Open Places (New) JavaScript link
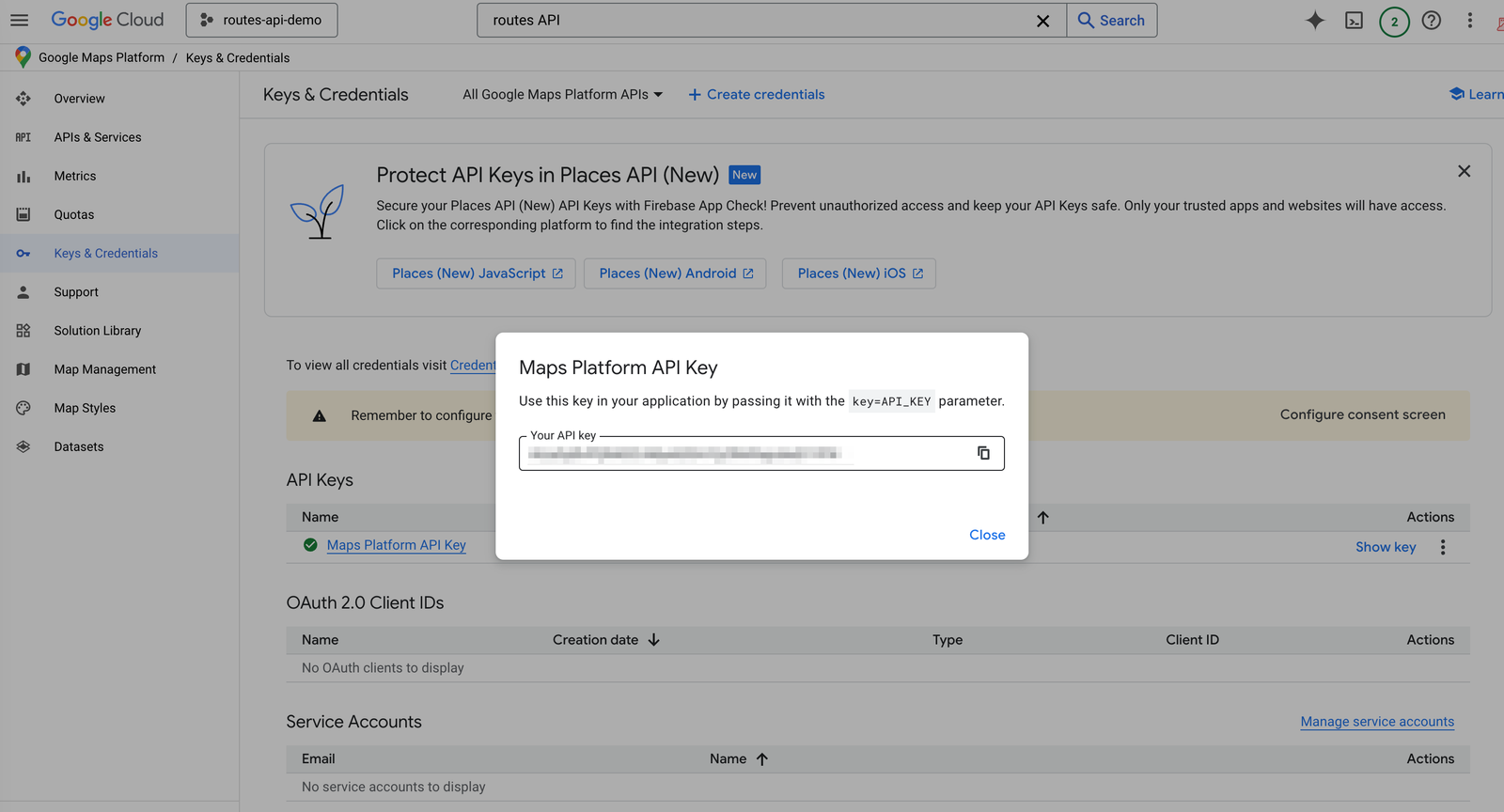This screenshot has height=812, width=1504. 477,273
